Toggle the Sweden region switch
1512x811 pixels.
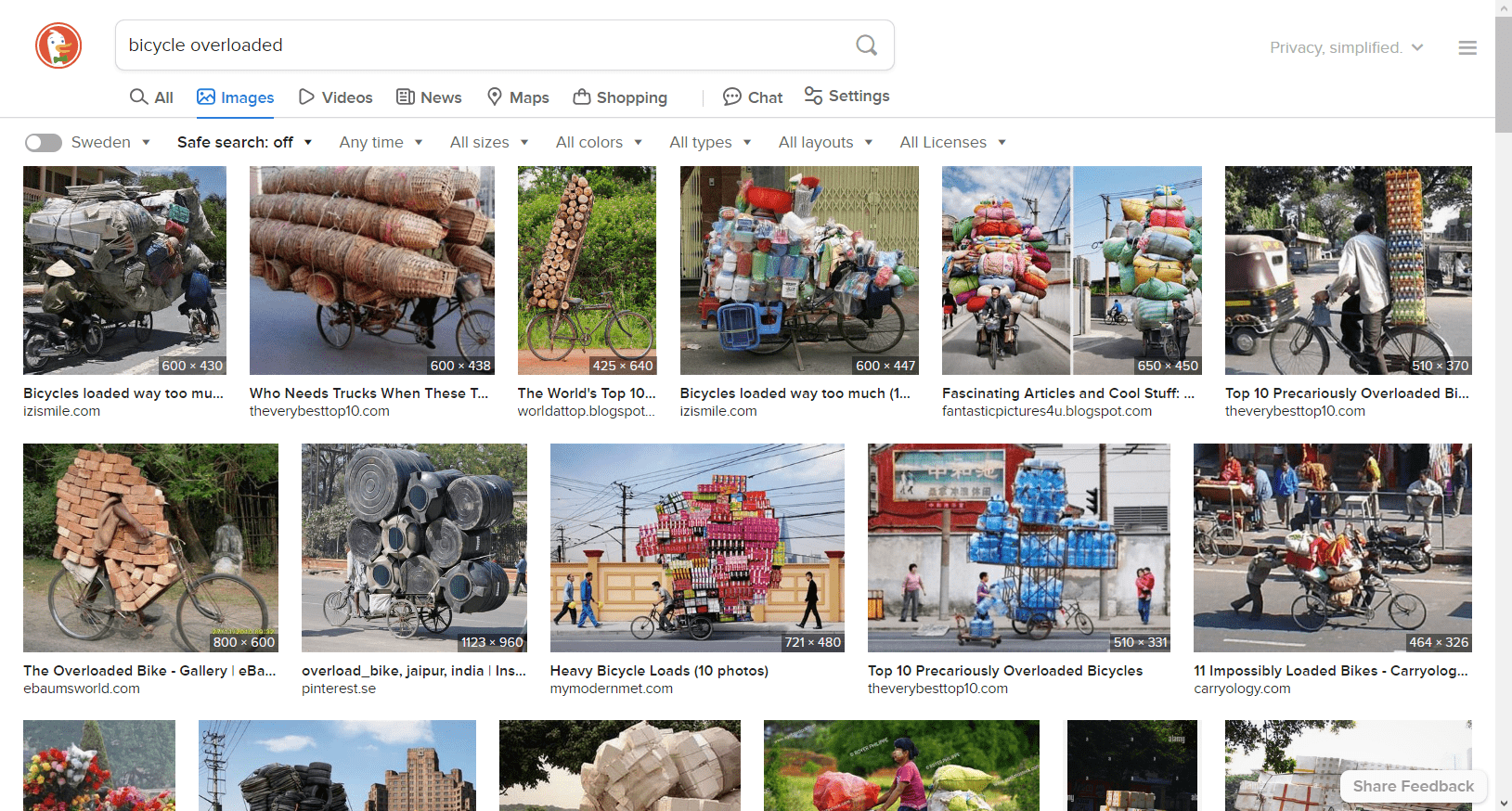pos(44,142)
